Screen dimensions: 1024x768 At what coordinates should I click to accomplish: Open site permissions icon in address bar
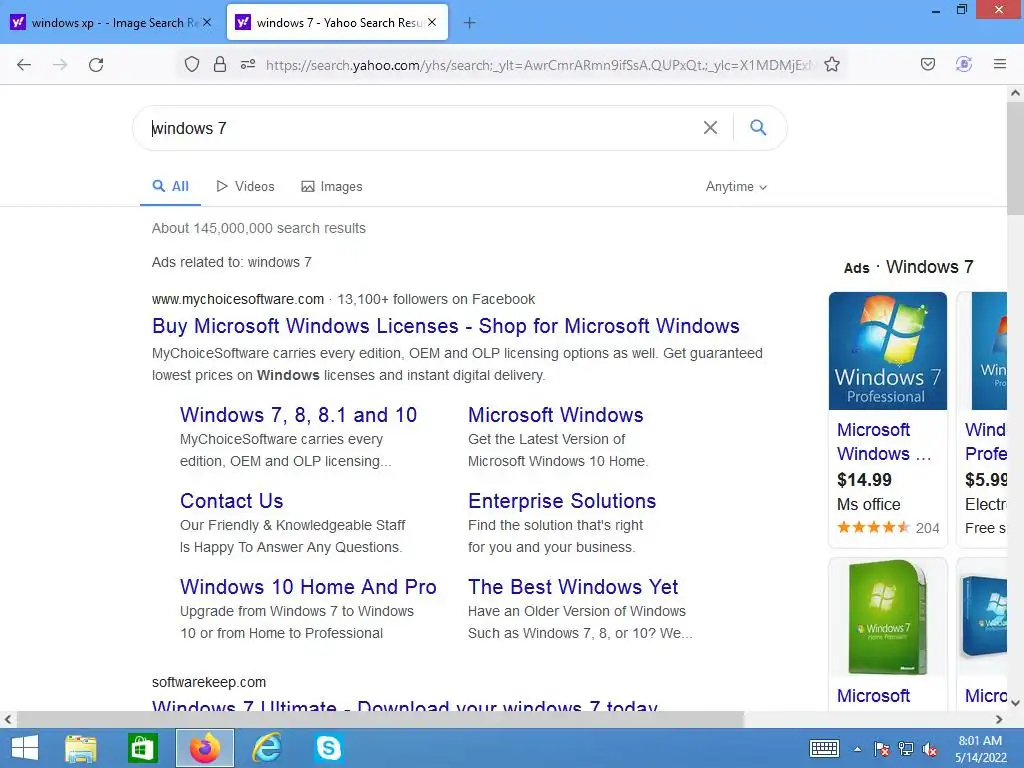point(248,64)
